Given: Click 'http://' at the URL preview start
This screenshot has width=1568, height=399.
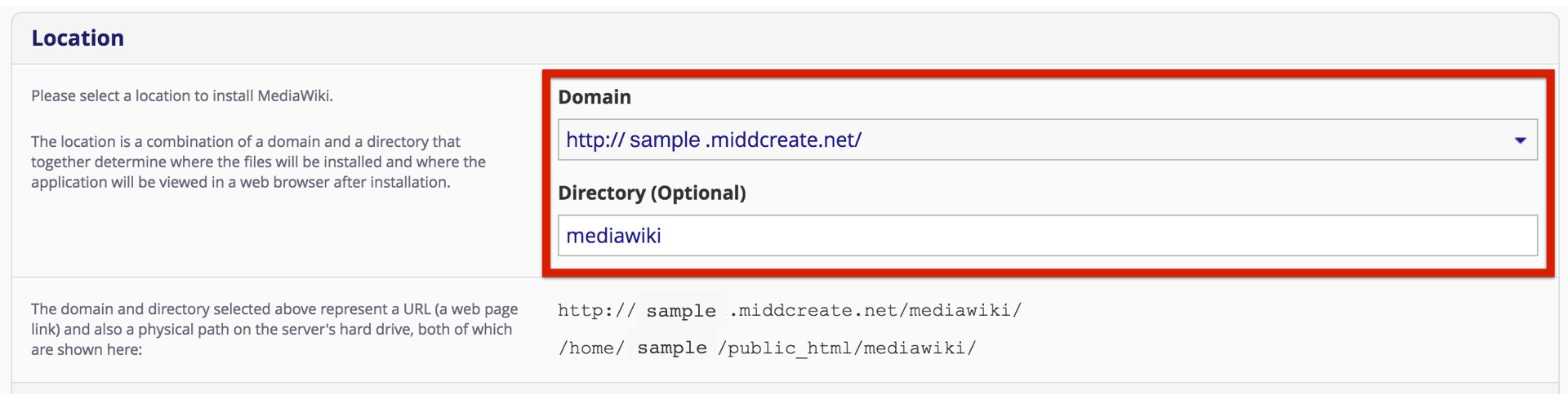Looking at the screenshot, I should pos(595,311).
